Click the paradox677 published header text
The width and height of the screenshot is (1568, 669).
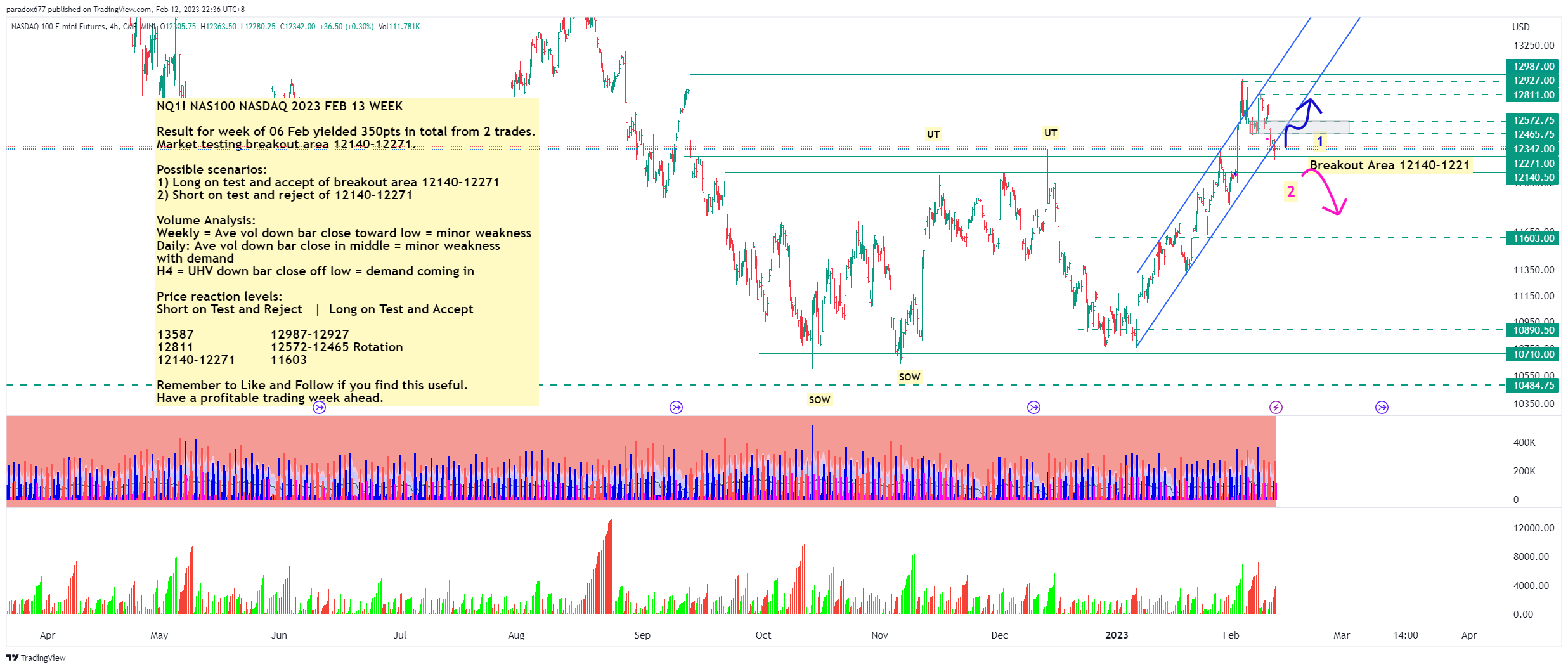tap(126, 10)
